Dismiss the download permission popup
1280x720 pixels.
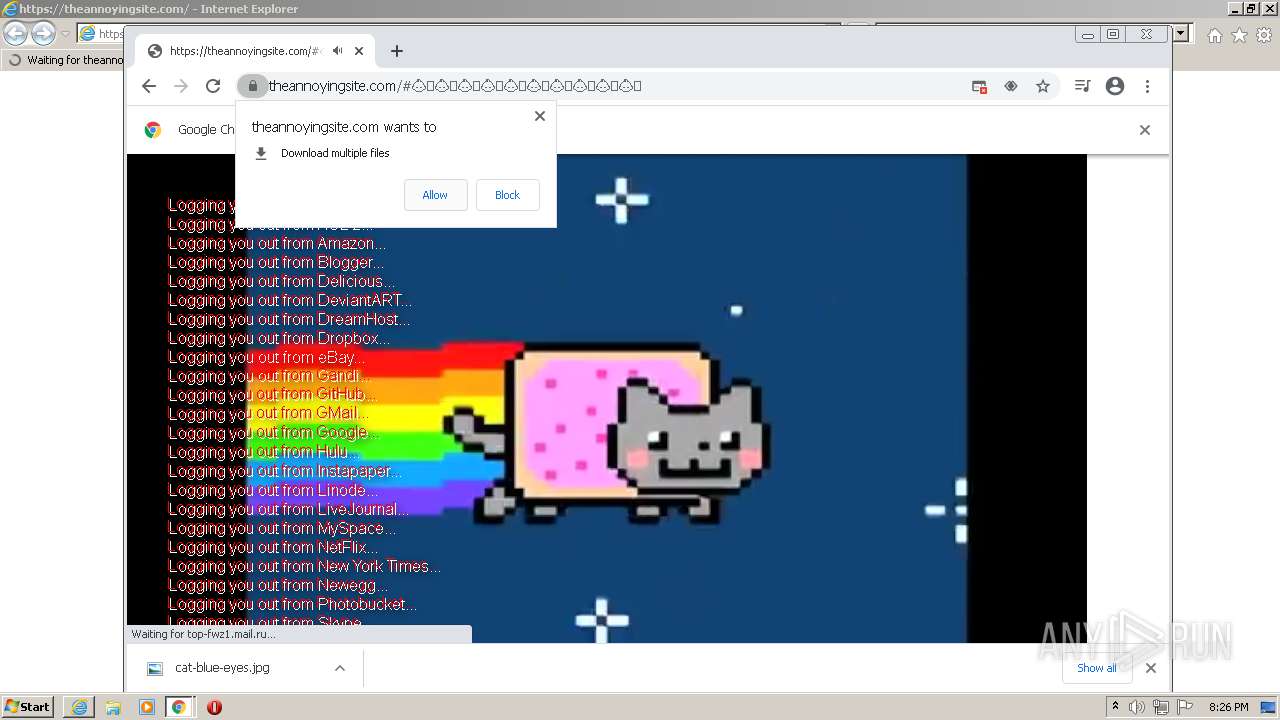pos(540,116)
